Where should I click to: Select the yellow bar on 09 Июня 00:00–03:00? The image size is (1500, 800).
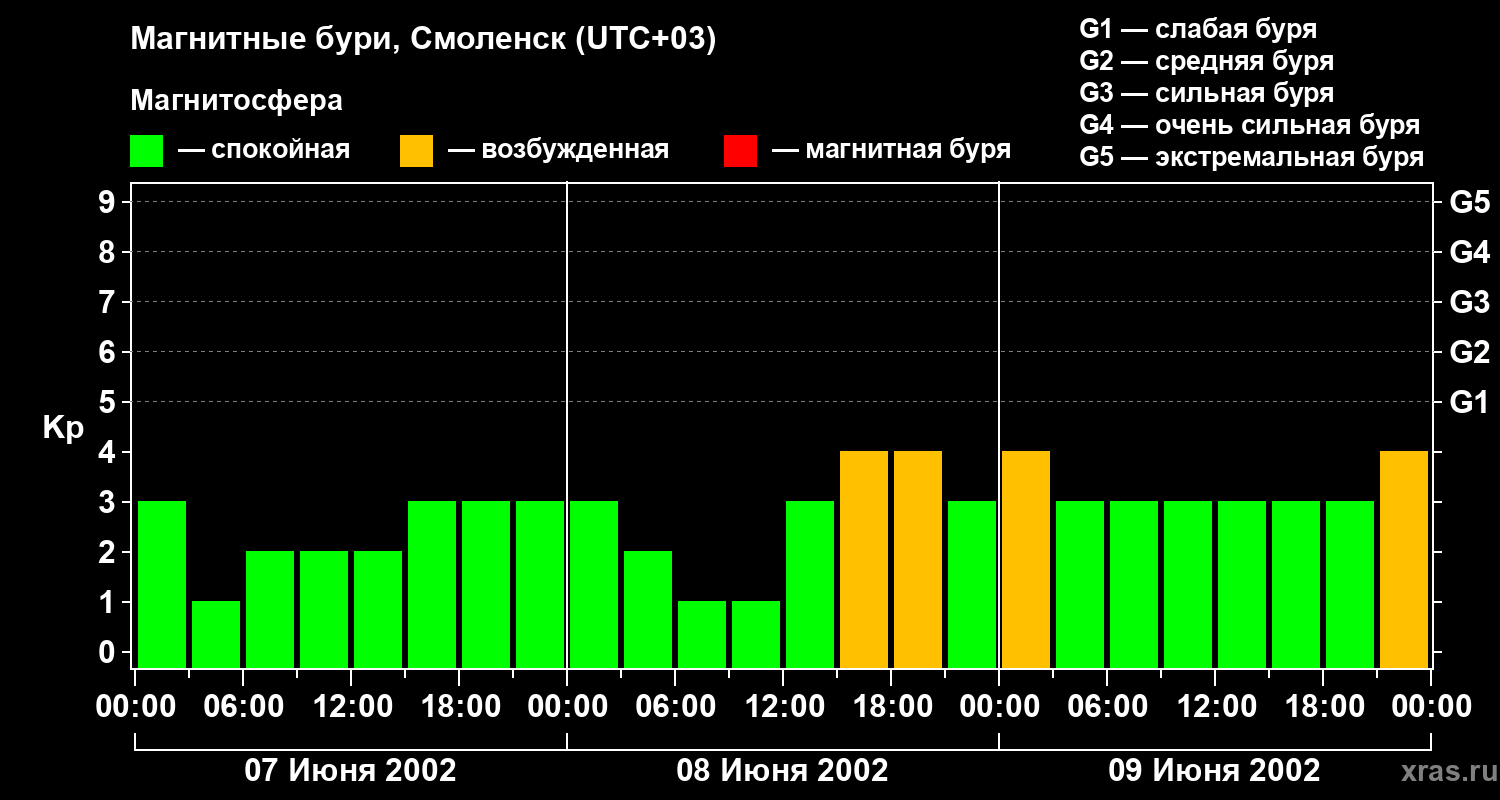1026,559
